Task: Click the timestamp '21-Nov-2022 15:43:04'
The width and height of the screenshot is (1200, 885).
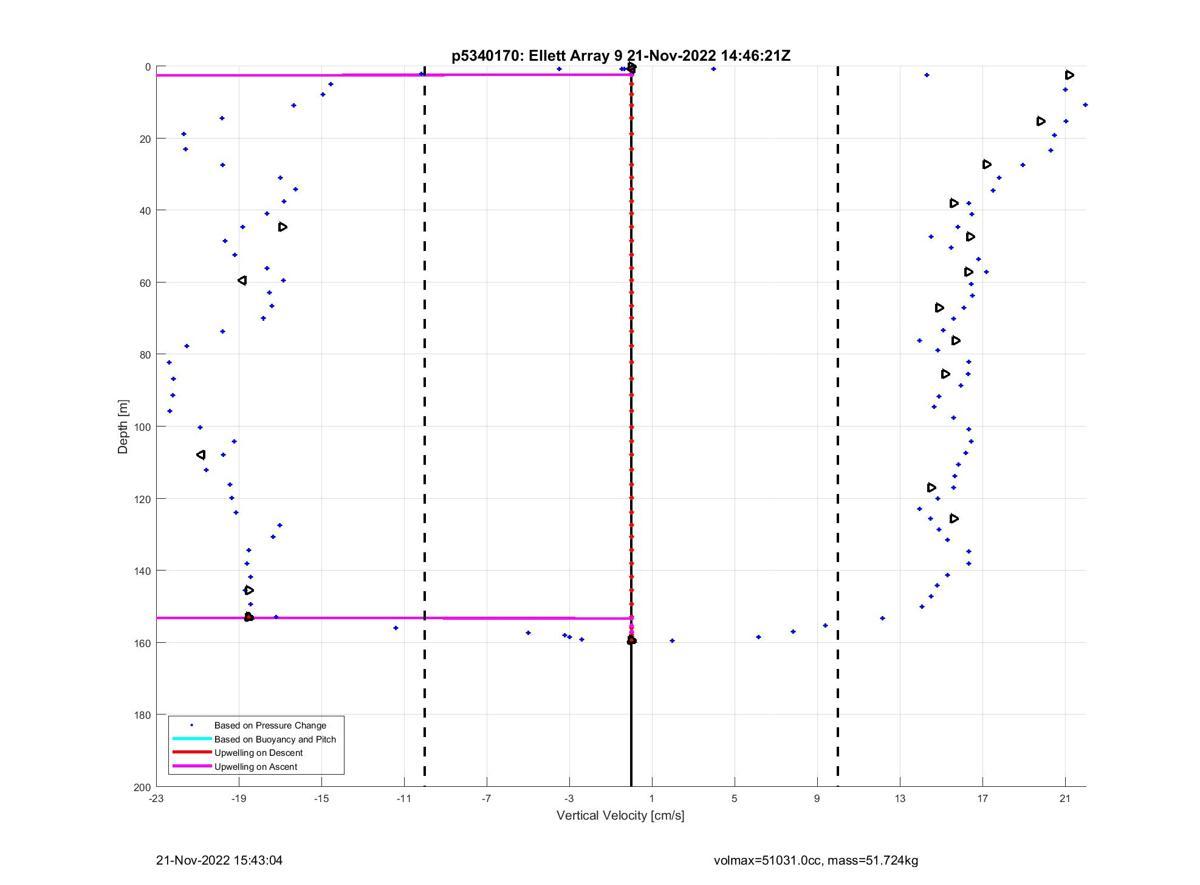Action: (219, 860)
